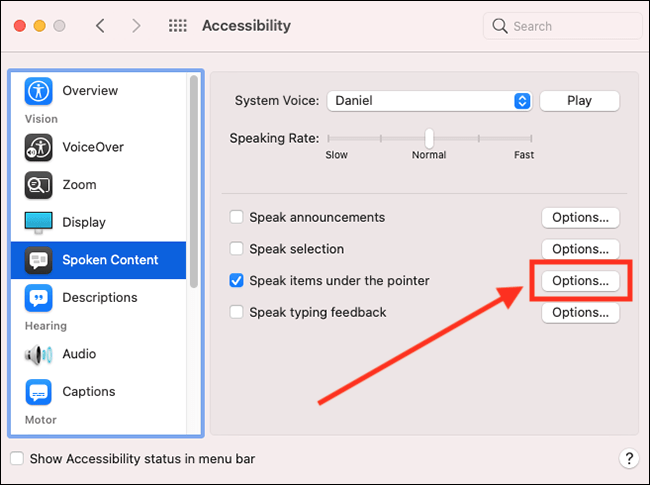Choose the Display monitor icon
Image resolution: width=650 pixels, height=485 pixels.
[x=39, y=222]
